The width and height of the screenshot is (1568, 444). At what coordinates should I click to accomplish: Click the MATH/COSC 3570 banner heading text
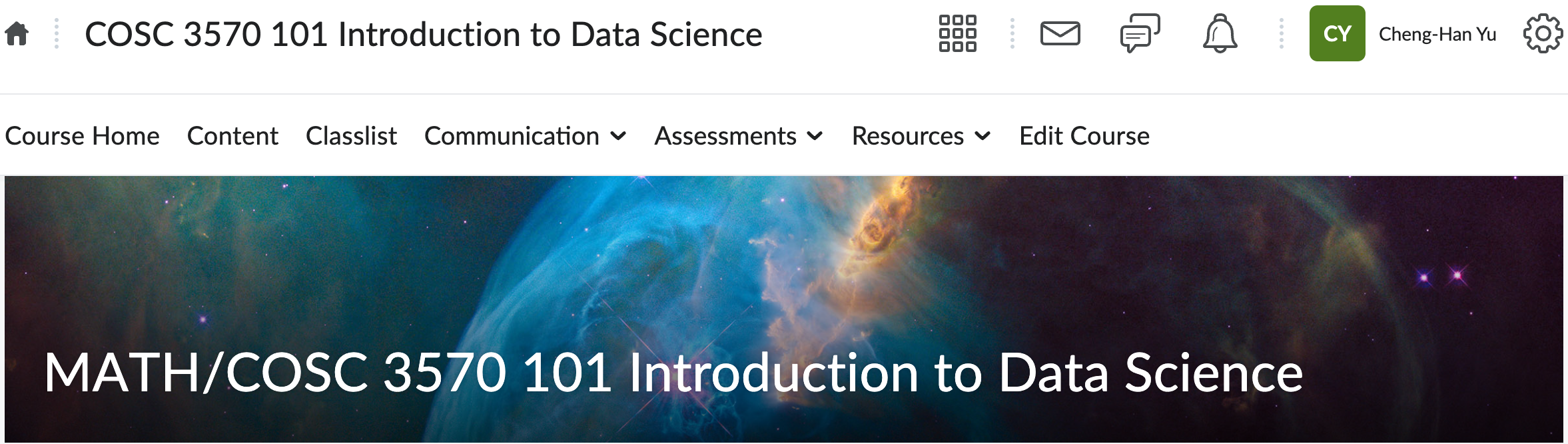(673, 372)
